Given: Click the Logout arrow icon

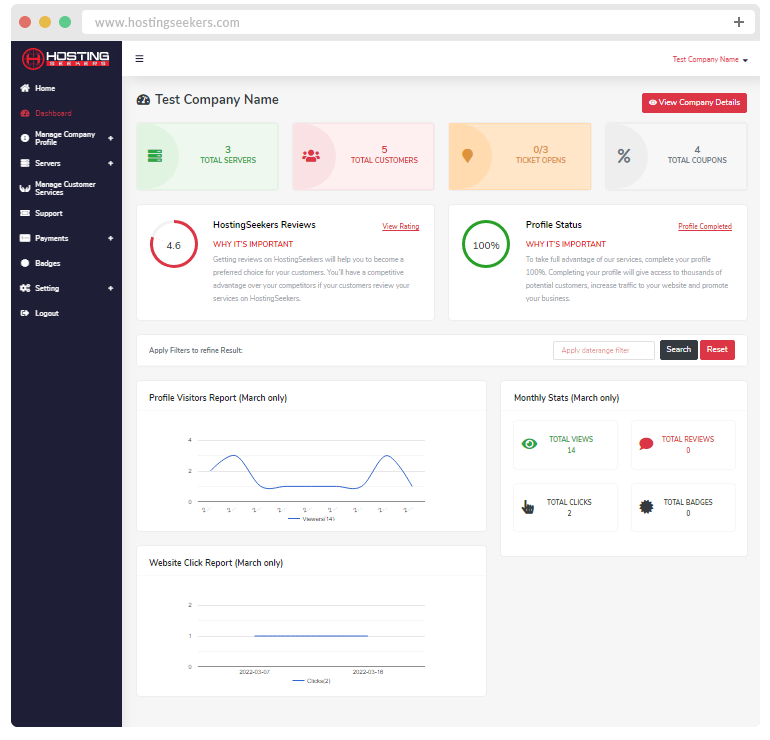Looking at the screenshot, I should 25,313.
